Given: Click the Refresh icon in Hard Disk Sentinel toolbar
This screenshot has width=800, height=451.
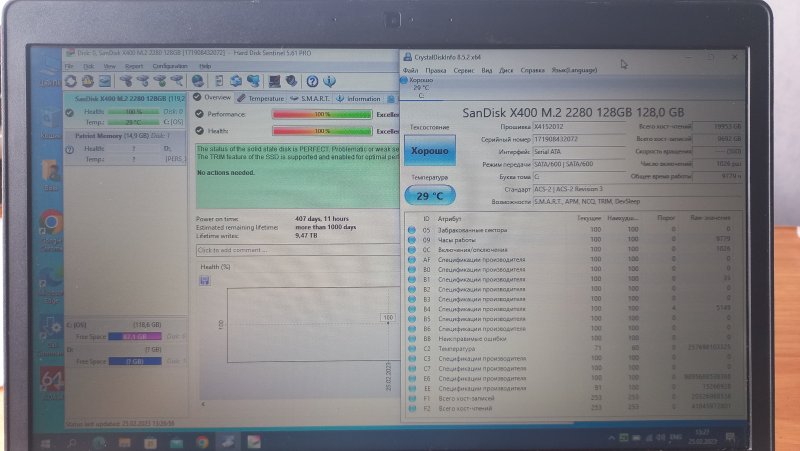Looking at the screenshot, I should (71, 81).
